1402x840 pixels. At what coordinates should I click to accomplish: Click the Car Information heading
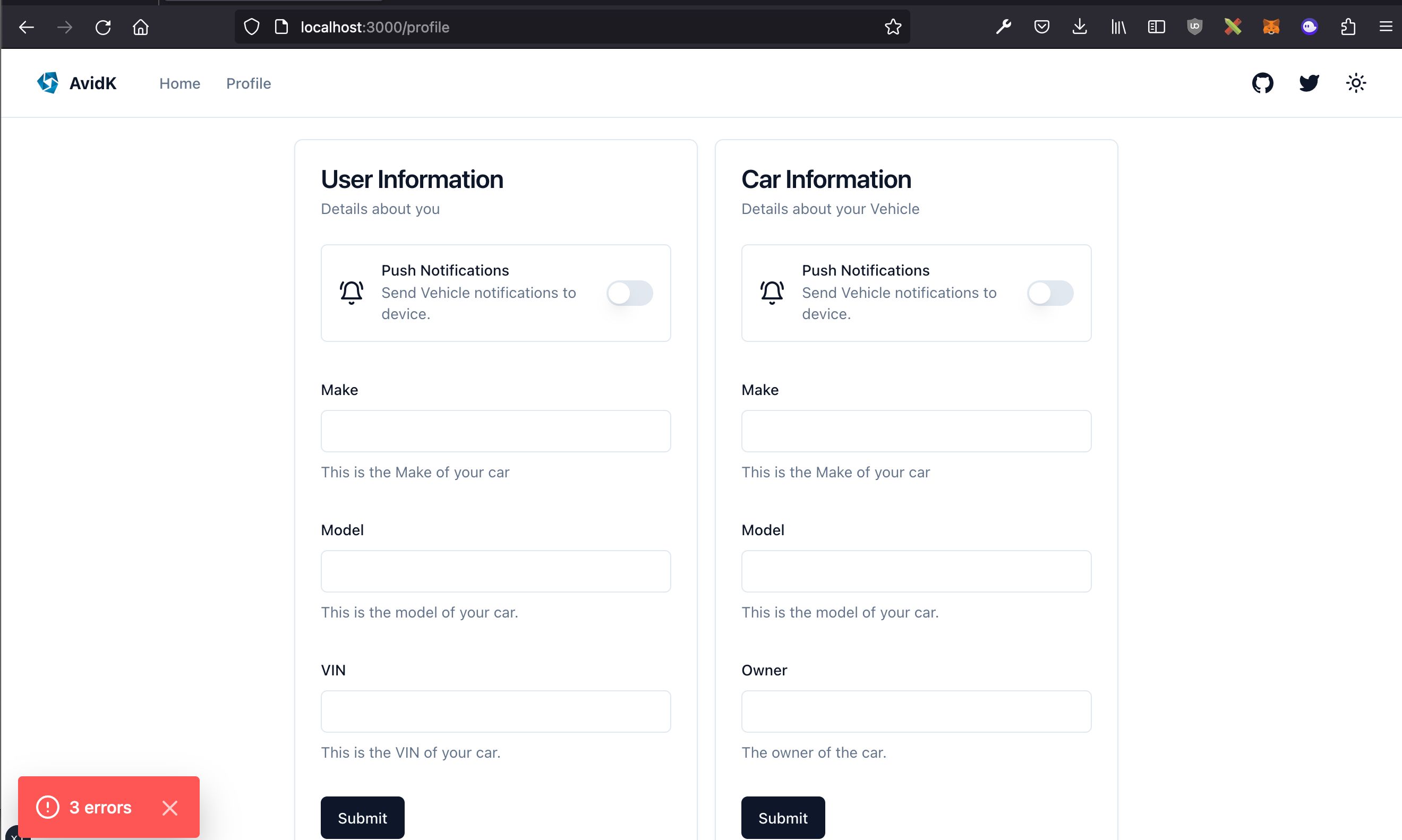pos(826,179)
